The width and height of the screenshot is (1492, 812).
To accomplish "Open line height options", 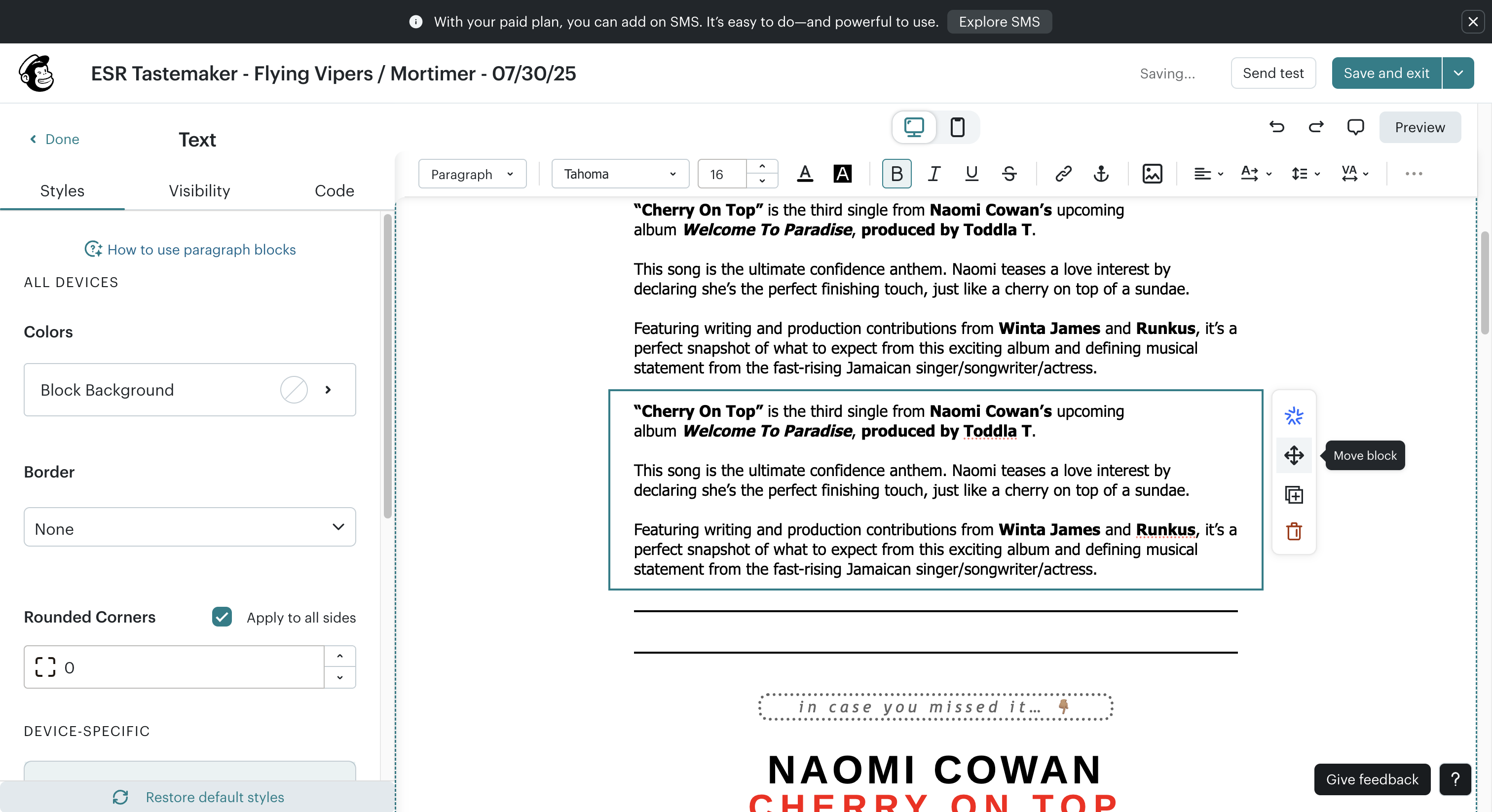I will click(x=1305, y=174).
